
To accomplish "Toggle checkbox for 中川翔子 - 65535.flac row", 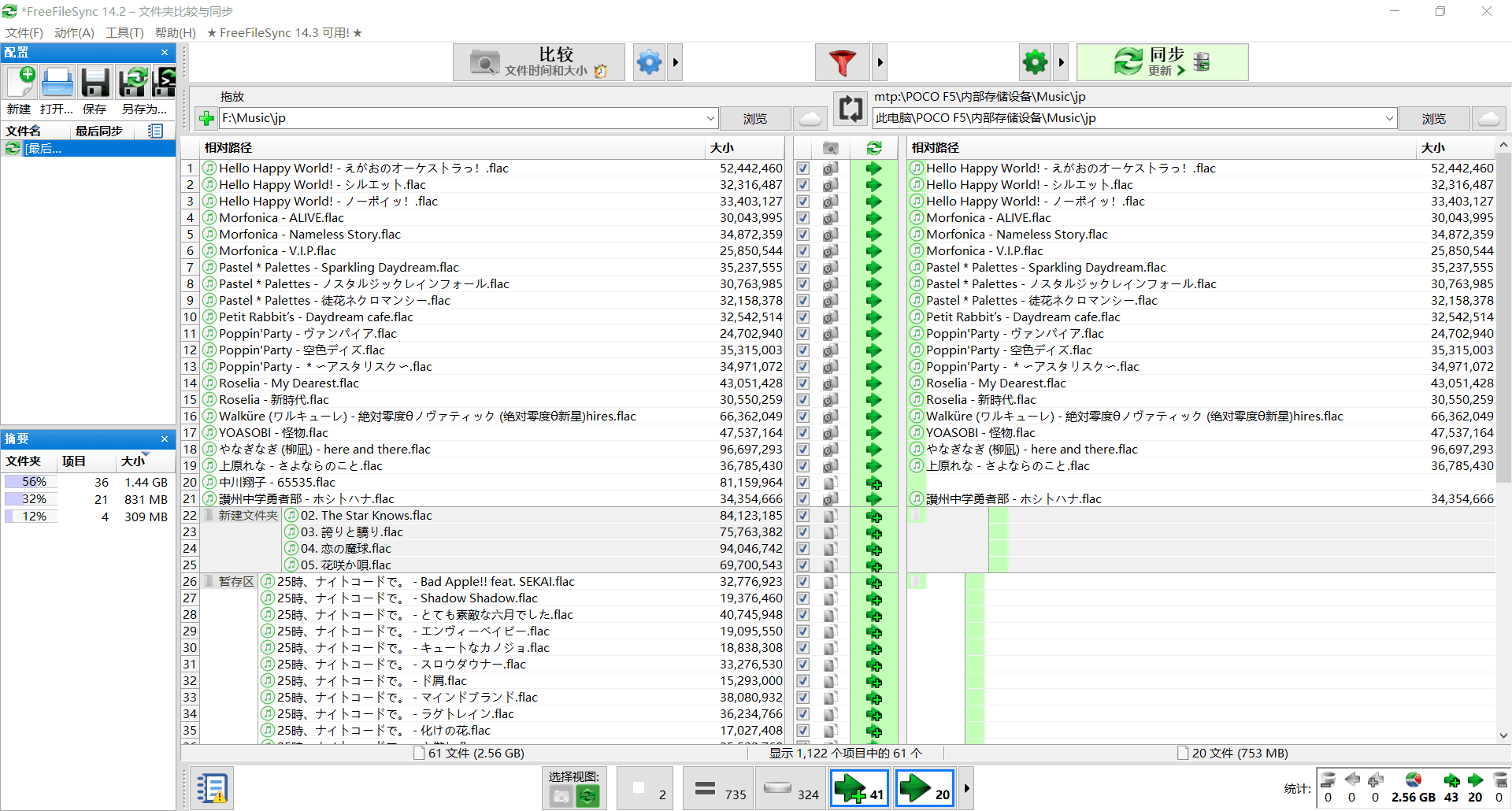I will pyautogui.click(x=802, y=483).
